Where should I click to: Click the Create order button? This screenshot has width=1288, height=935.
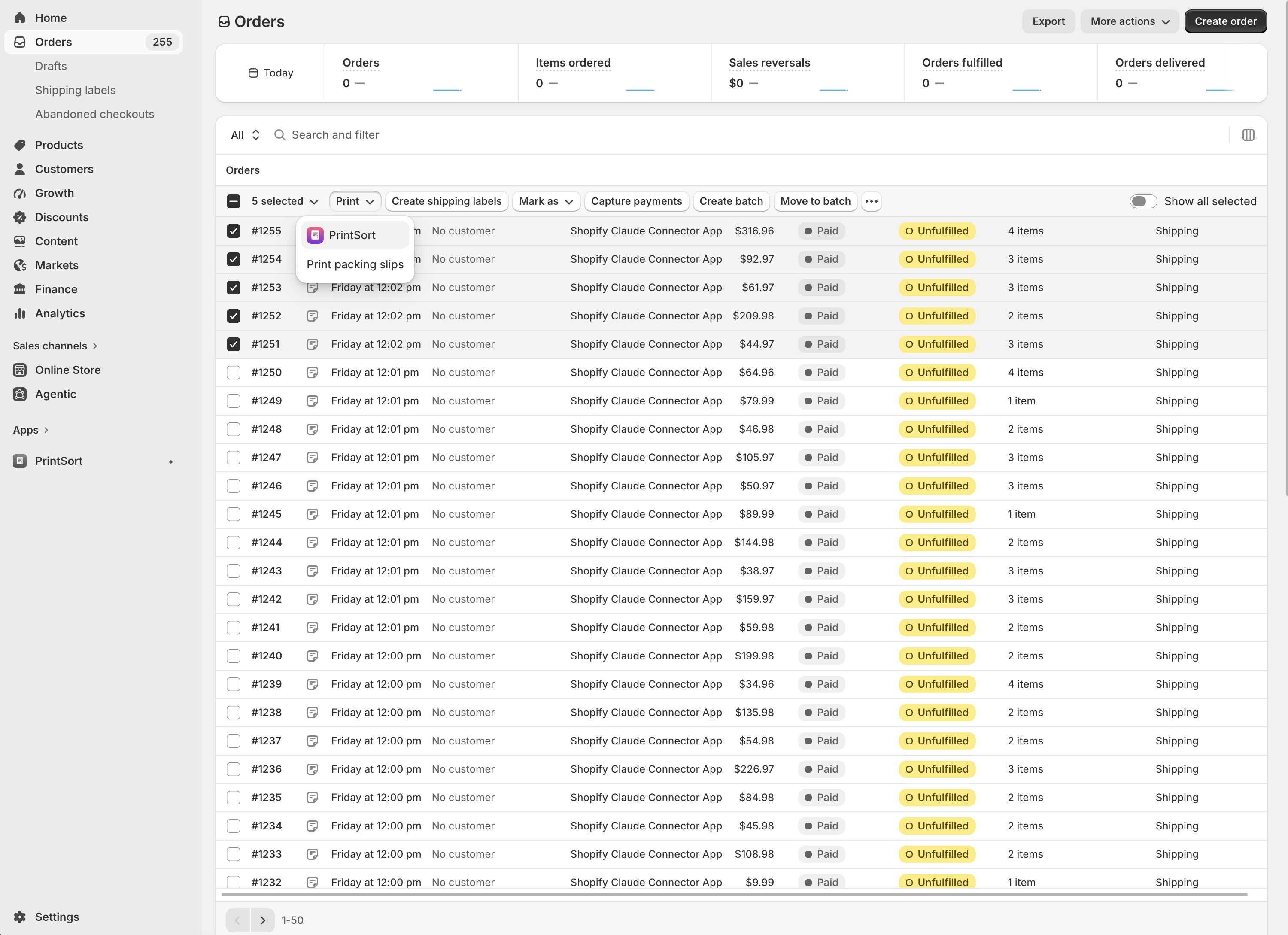pyautogui.click(x=1225, y=21)
